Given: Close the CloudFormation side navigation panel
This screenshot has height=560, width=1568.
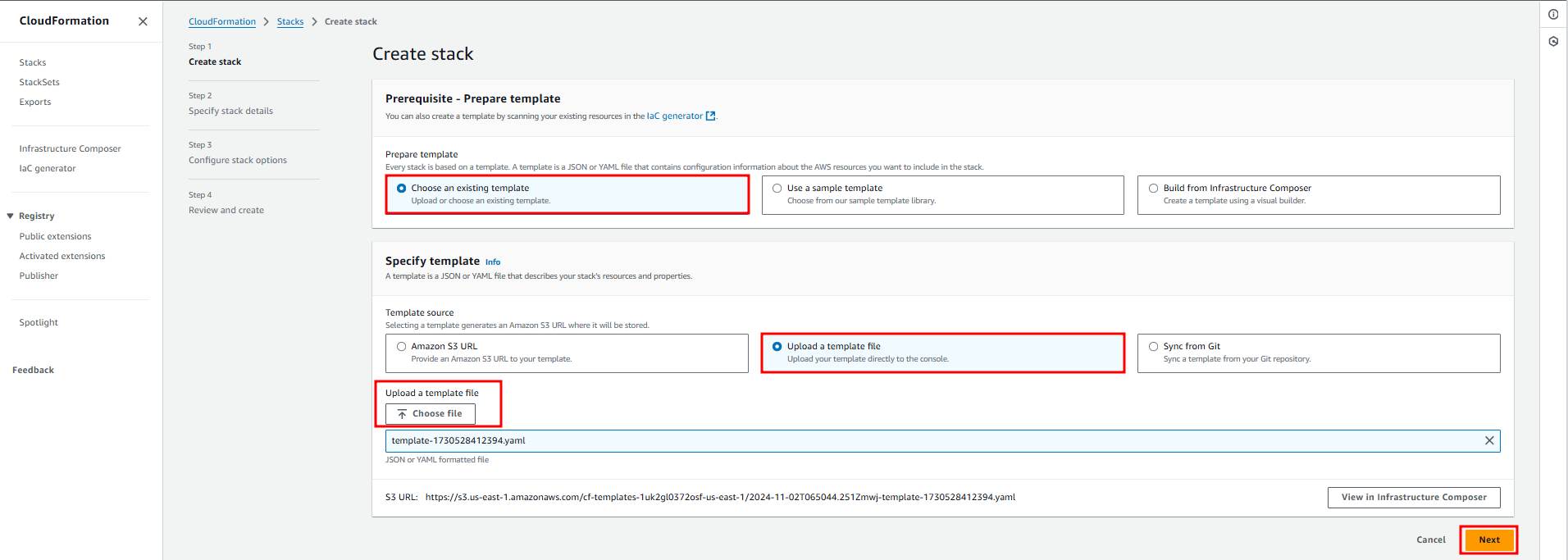Looking at the screenshot, I should click(143, 21).
